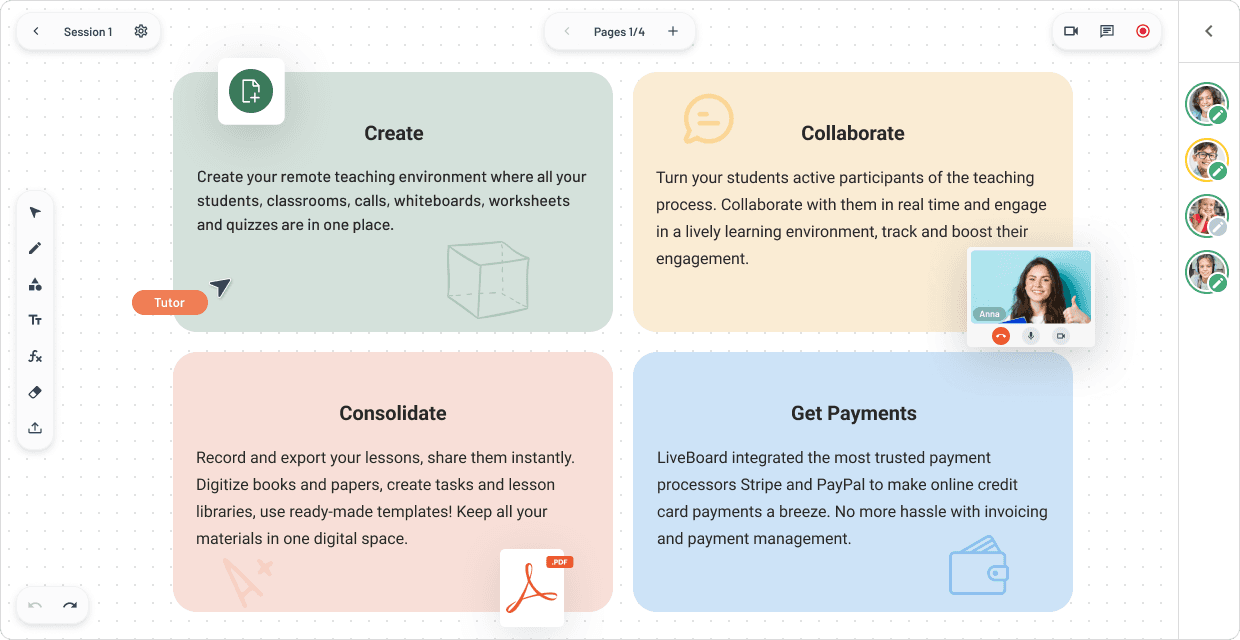This screenshot has height=640, width=1240.
Task: Open the formula function tool
Action: point(35,356)
